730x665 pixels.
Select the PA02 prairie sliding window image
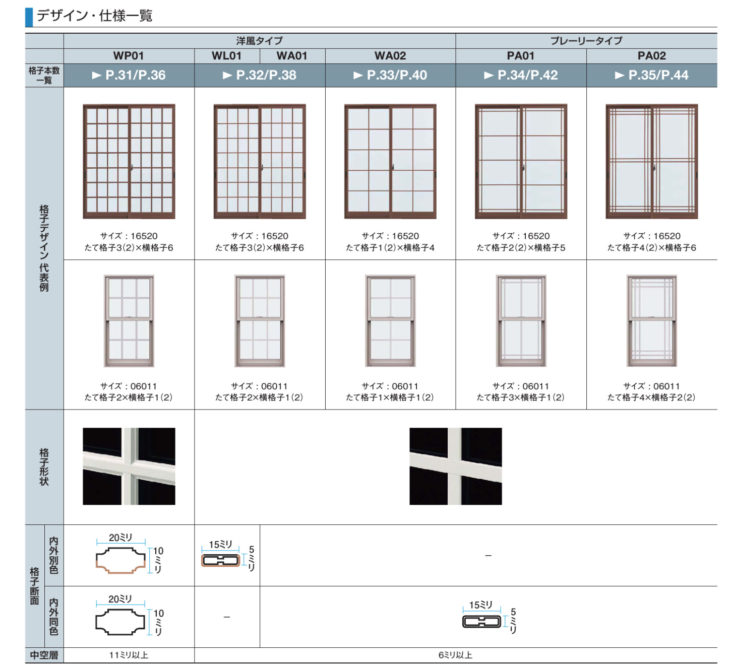(x=651, y=161)
